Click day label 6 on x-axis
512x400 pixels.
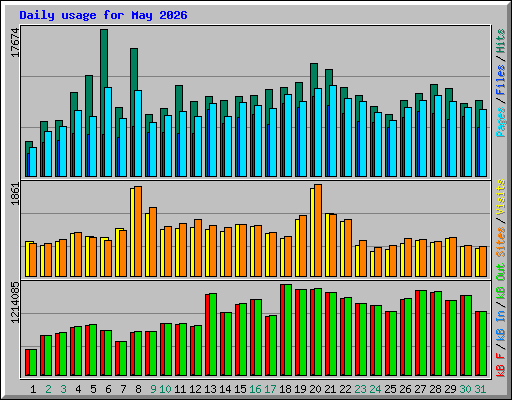(x=108, y=389)
